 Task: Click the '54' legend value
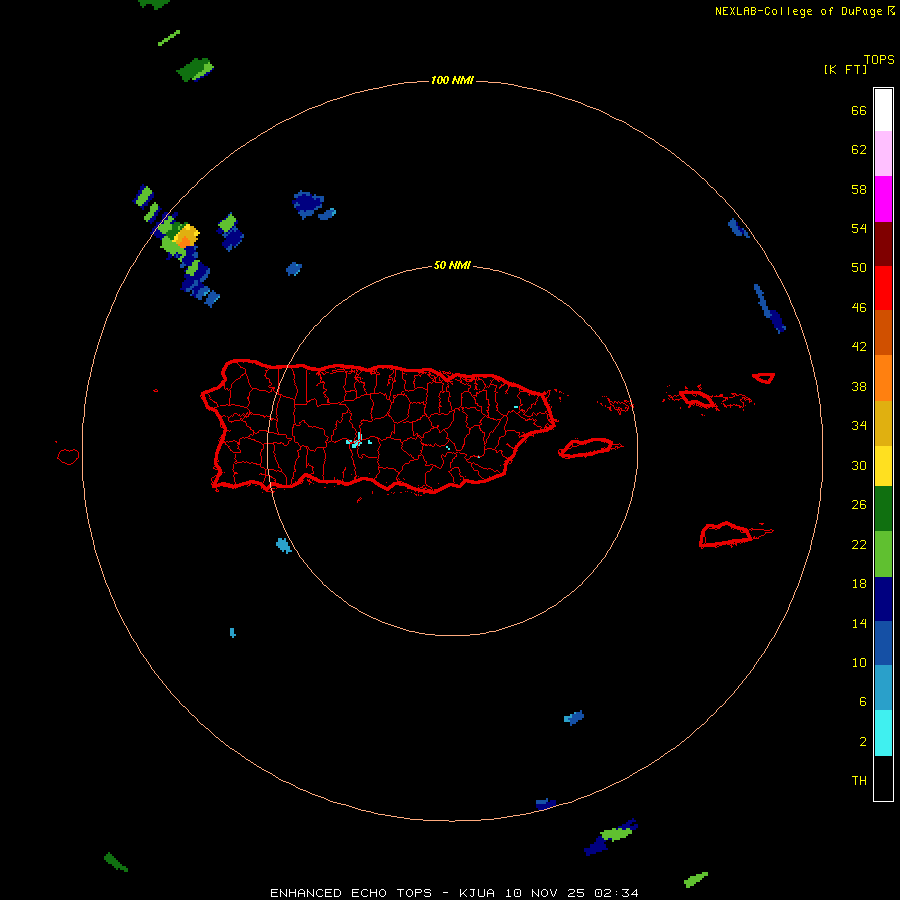[x=859, y=228]
